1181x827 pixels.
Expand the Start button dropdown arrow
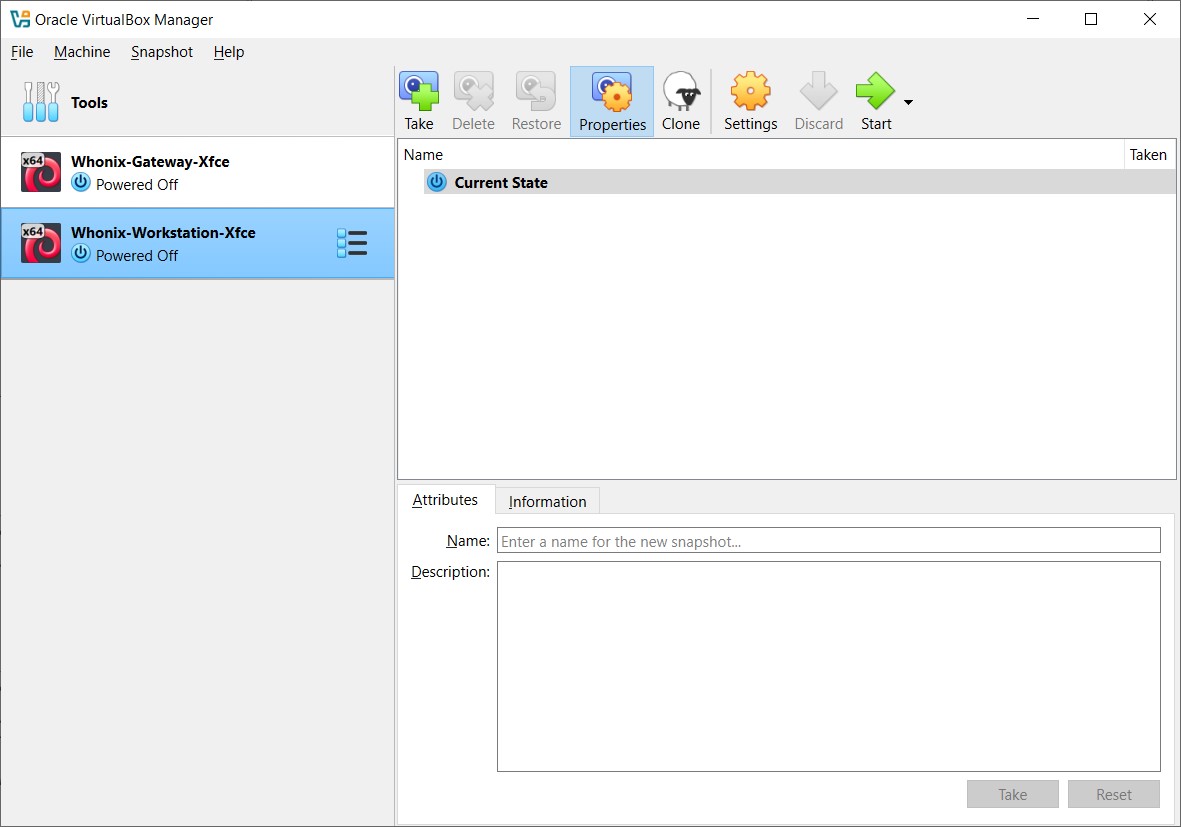tap(908, 102)
